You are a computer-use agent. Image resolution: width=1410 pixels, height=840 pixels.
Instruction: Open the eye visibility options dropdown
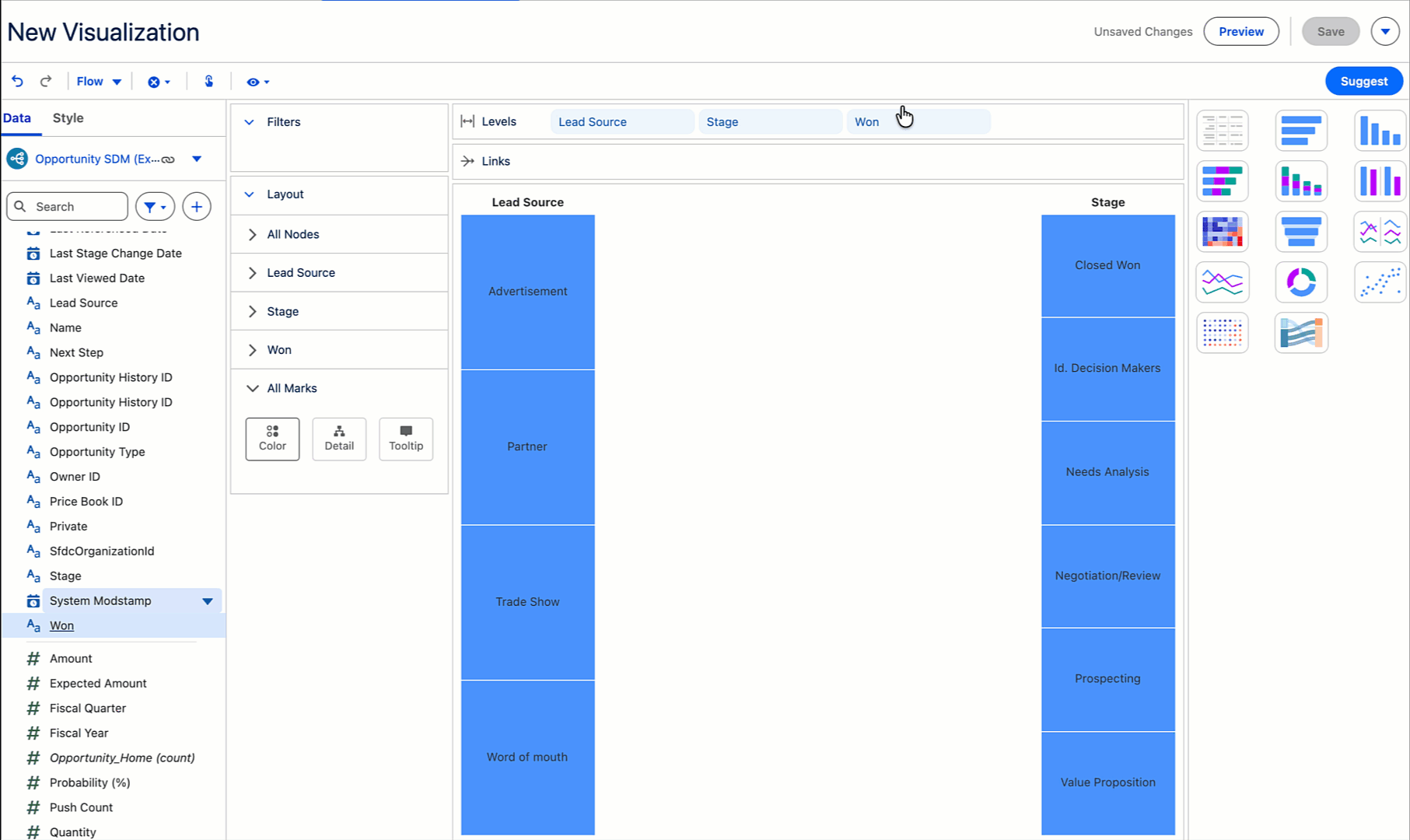click(257, 82)
